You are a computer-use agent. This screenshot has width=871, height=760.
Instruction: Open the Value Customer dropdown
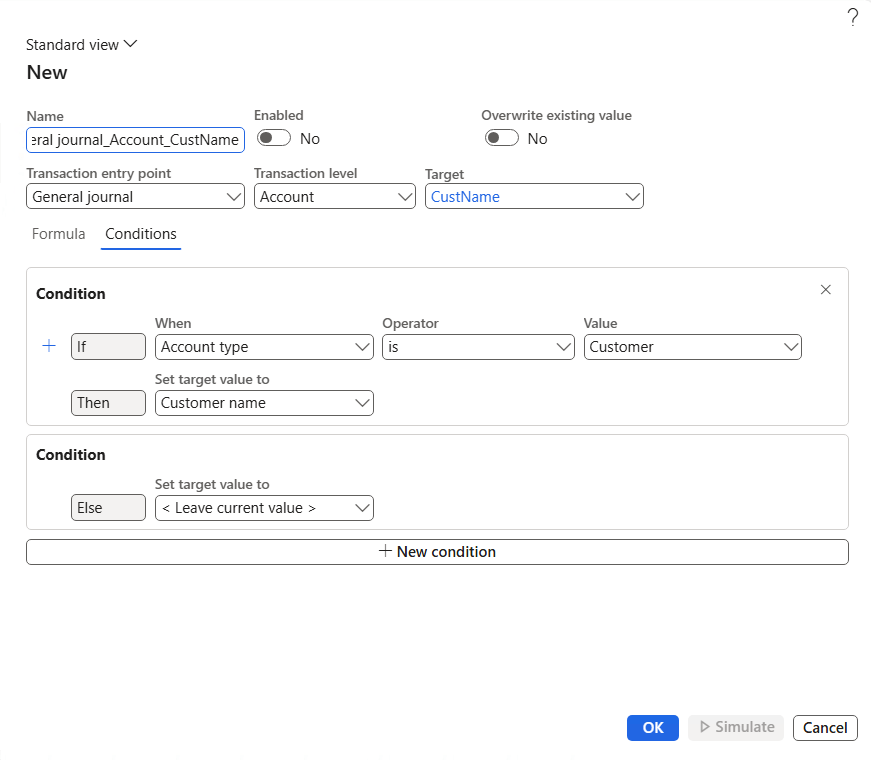coord(692,347)
